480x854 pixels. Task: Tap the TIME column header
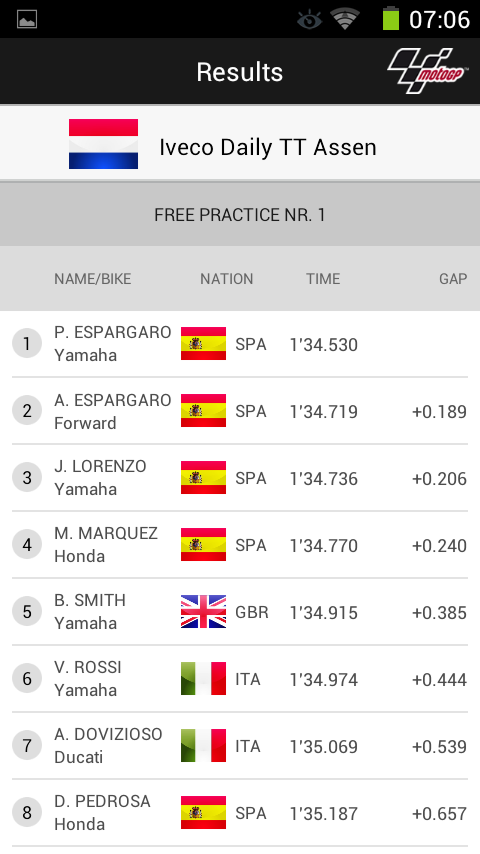tap(323, 279)
